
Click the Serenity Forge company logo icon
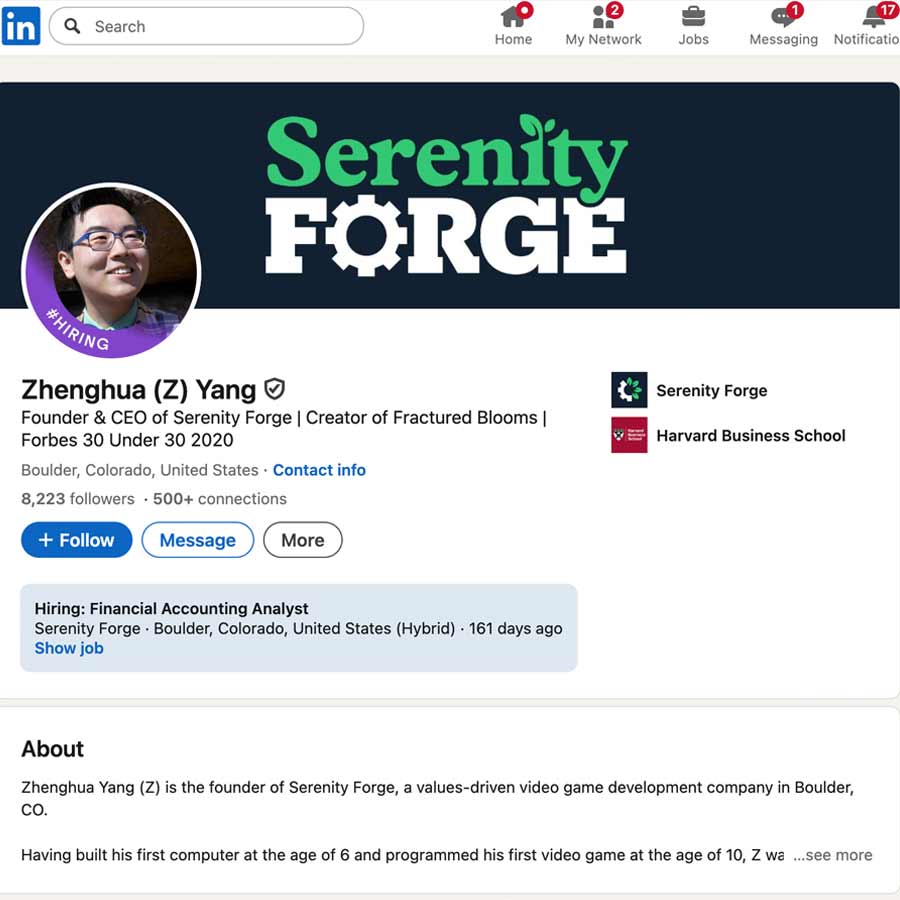[x=629, y=390]
